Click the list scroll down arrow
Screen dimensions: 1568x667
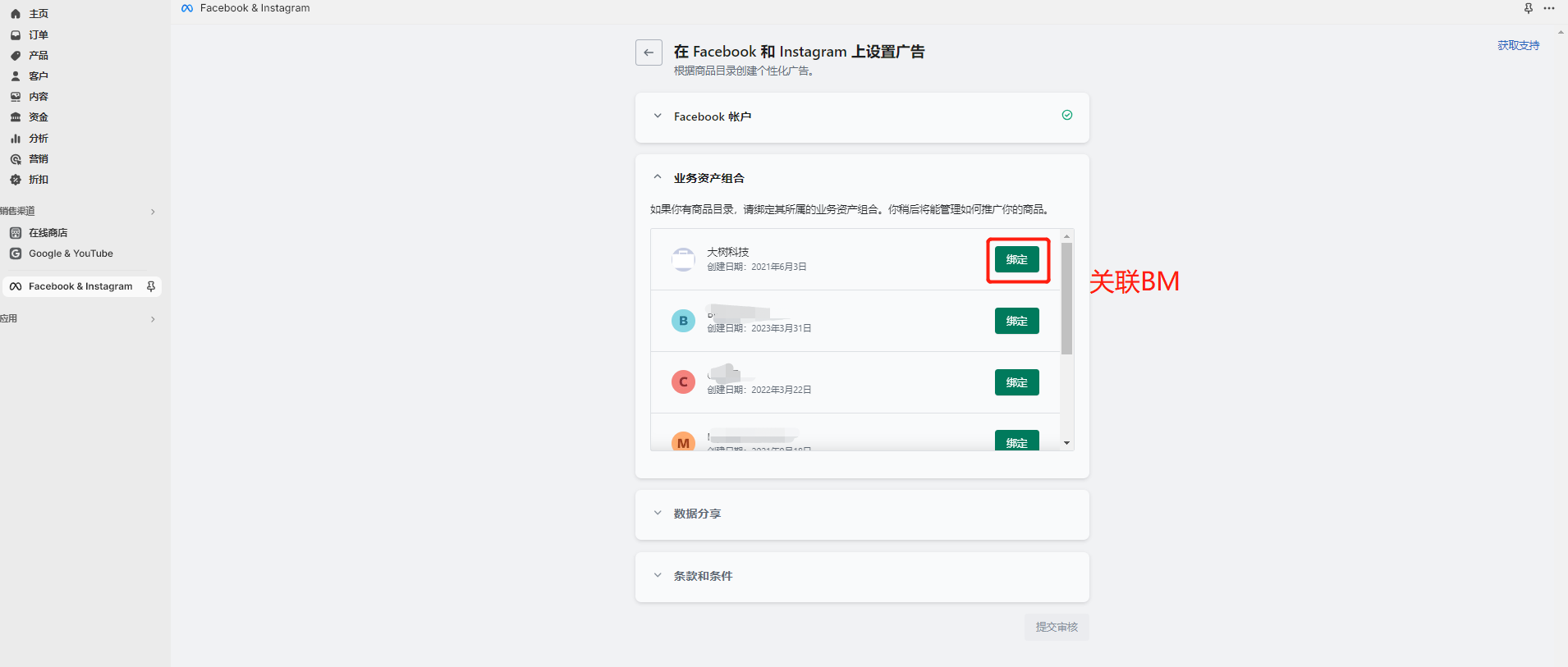point(1067,443)
